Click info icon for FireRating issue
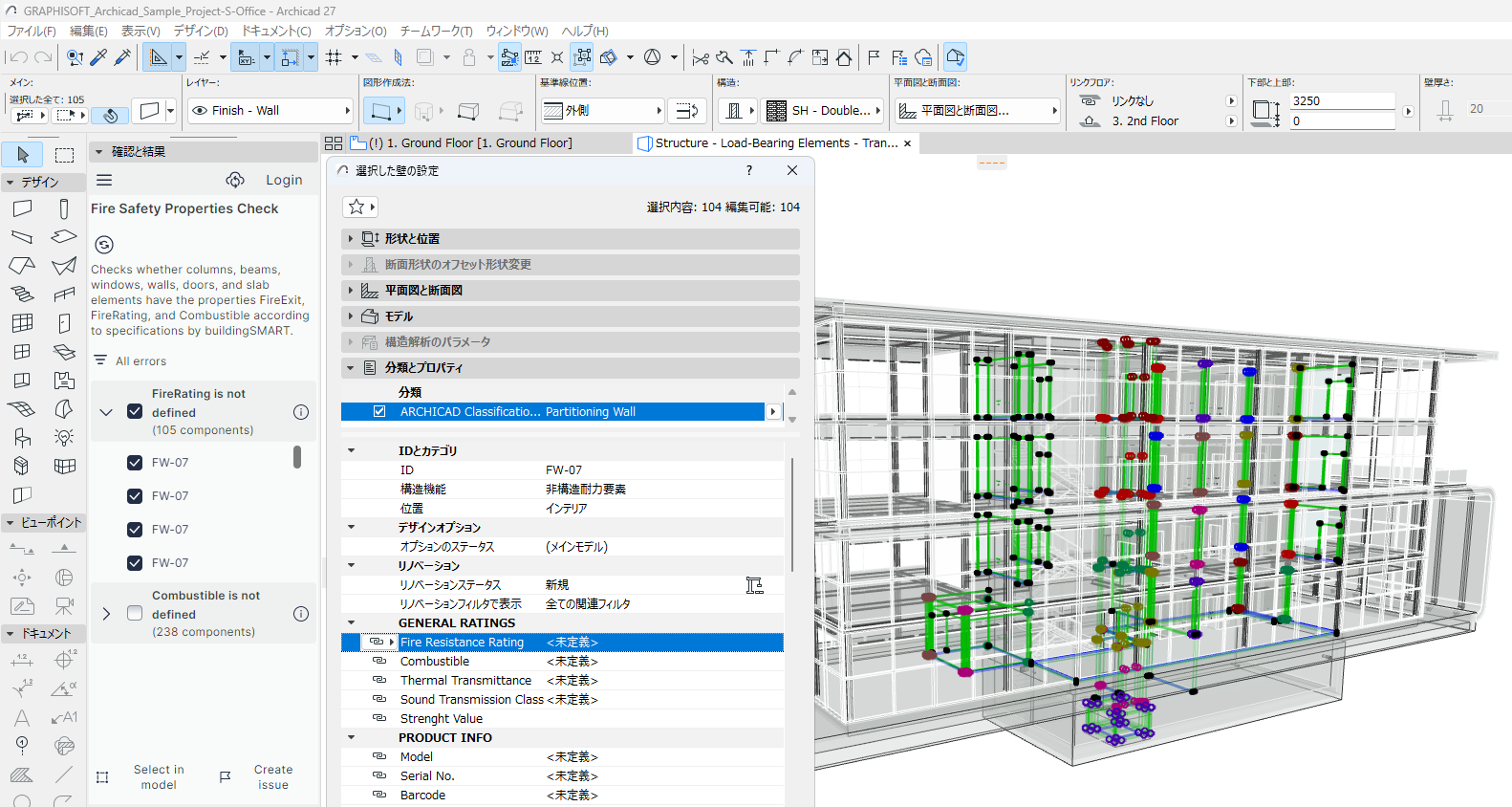This screenshot has height=807, width=1512. pos(301,412)
